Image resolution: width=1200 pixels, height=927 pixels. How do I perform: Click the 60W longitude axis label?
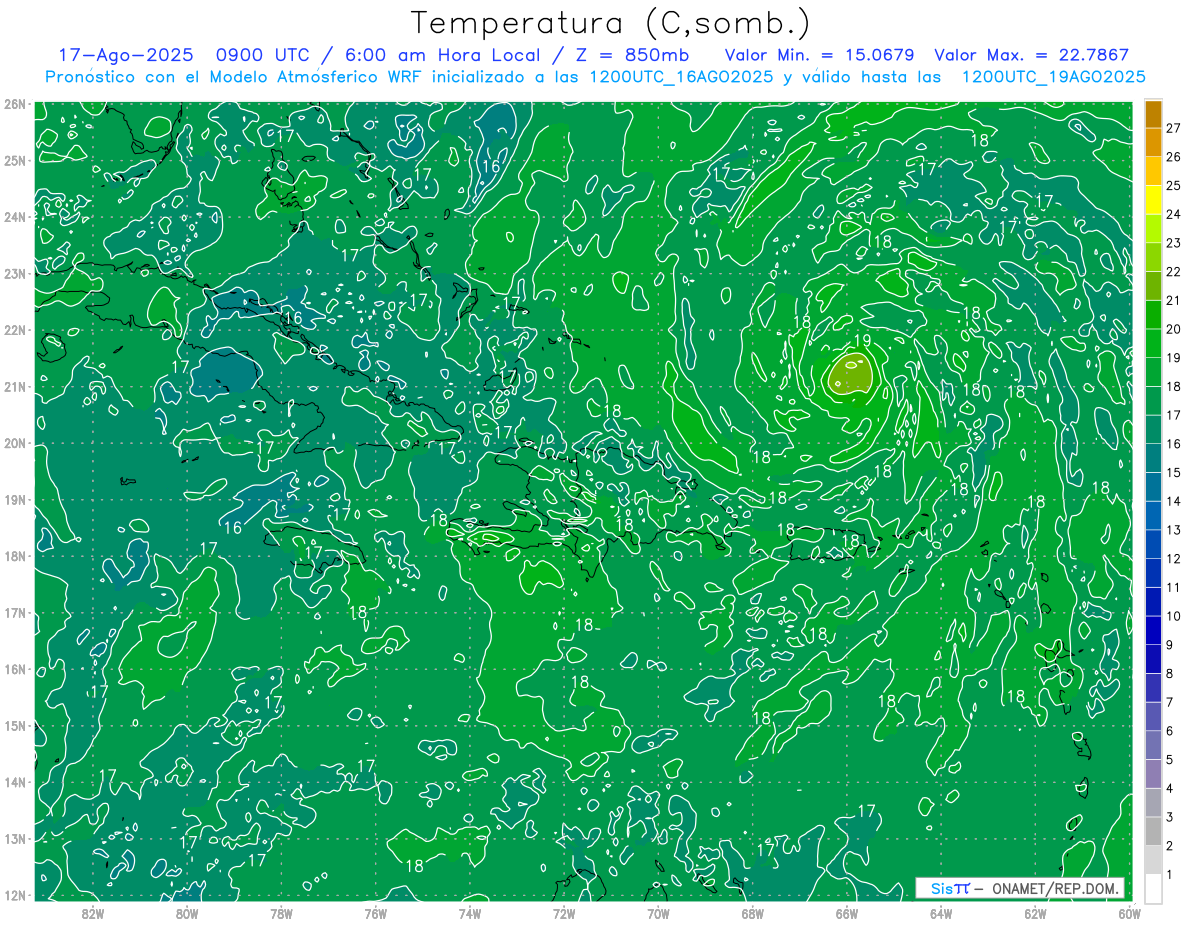point(1129,913)
